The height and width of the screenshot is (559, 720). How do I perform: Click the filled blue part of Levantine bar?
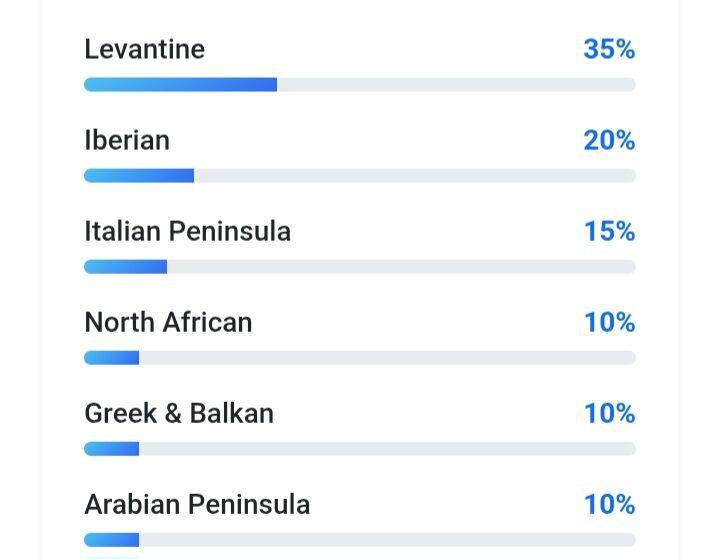tap(180, 85)
